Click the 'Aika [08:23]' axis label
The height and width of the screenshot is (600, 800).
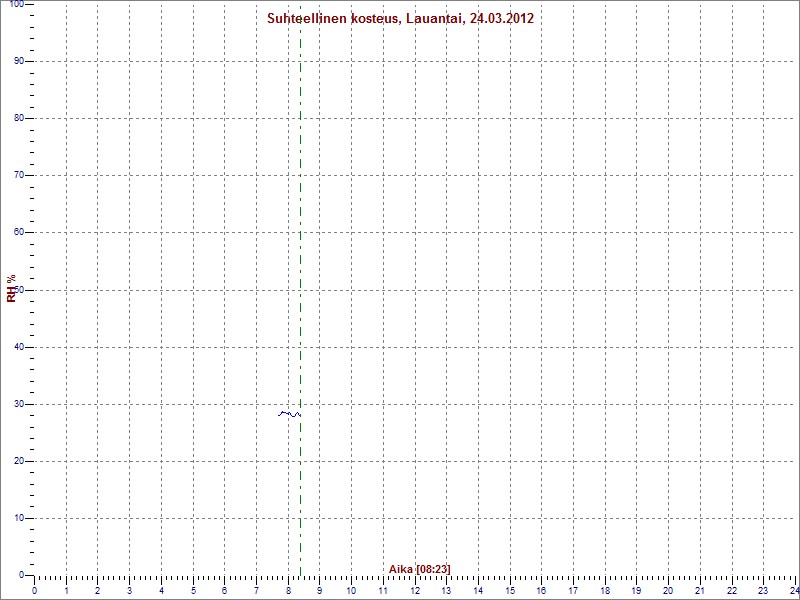pos(419,569)
